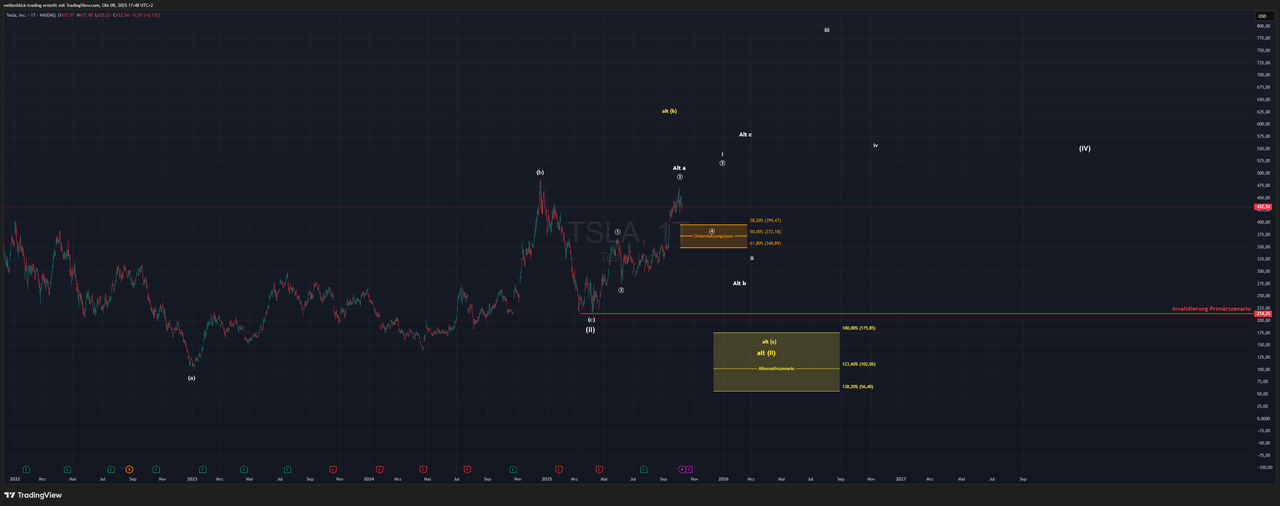The width and height of the screenshot is (1280, 506).
Task: Select the orange Unterstützungszone box label
Action: coord(713,237)
